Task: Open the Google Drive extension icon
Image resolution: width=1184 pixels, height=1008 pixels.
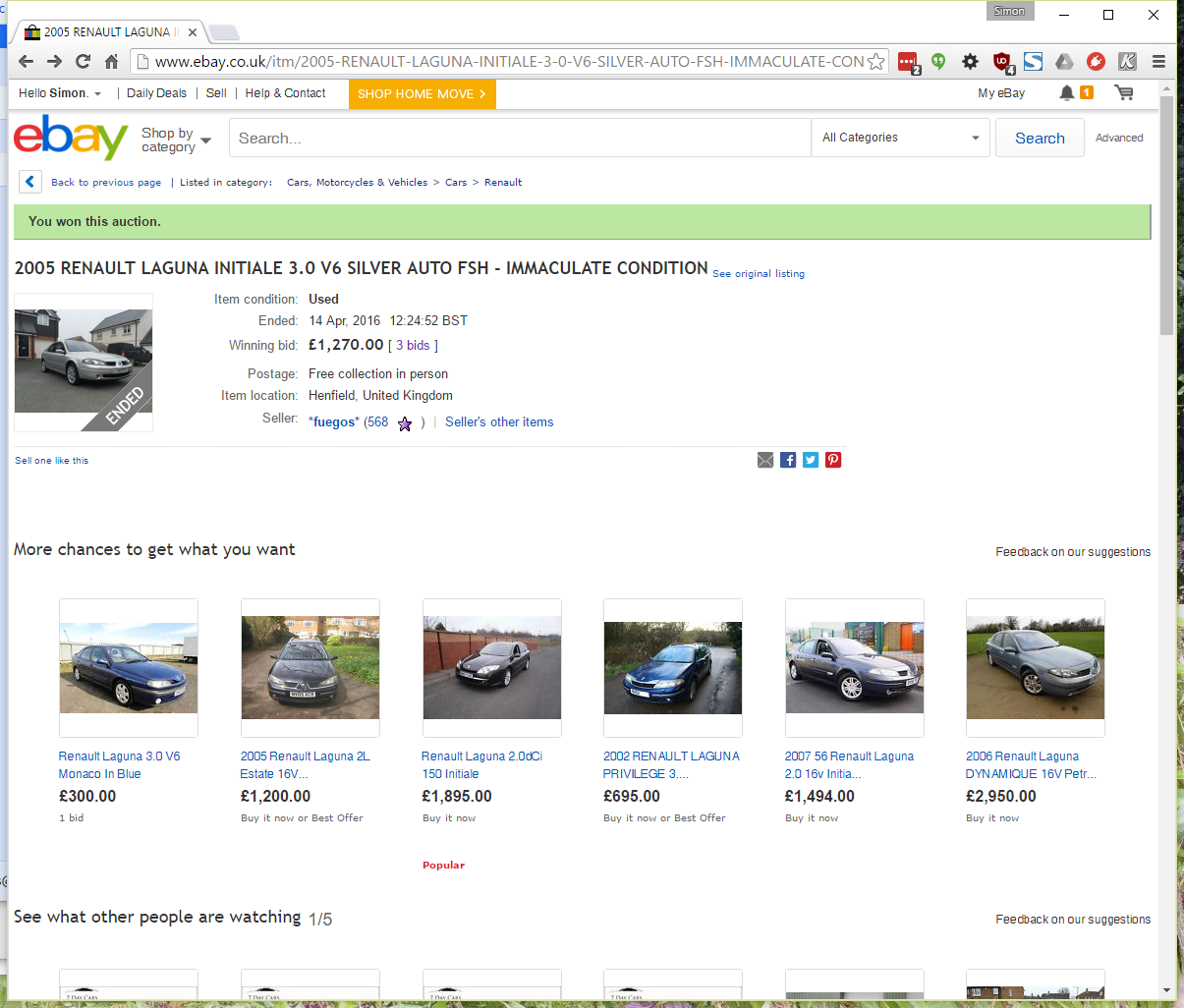Action: 1064,61
